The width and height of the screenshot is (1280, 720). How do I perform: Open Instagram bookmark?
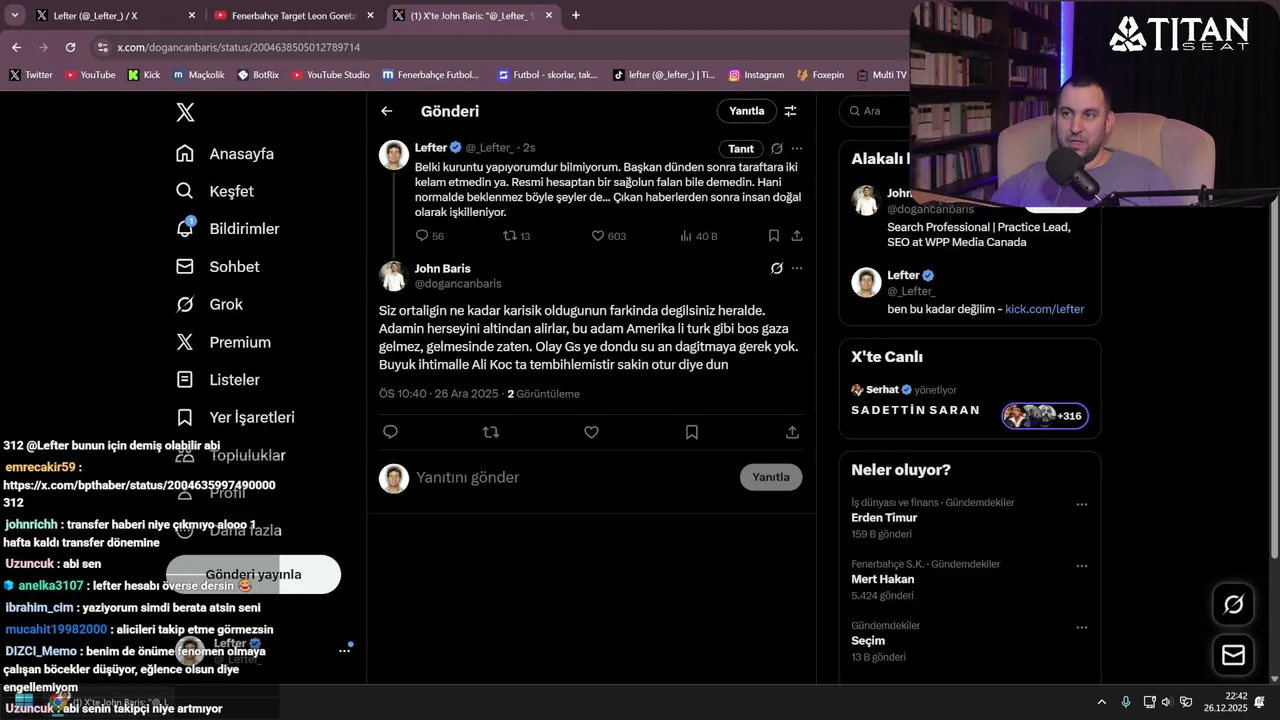coord(756,75)
